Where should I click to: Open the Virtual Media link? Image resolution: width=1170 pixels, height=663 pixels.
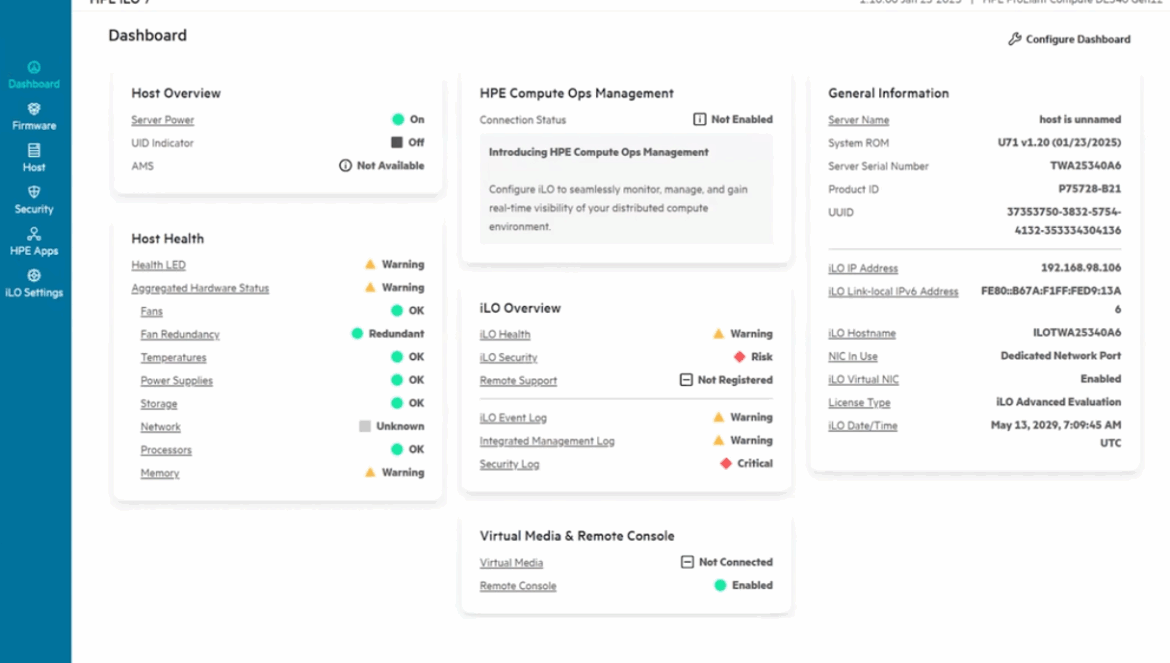[511, 562]
